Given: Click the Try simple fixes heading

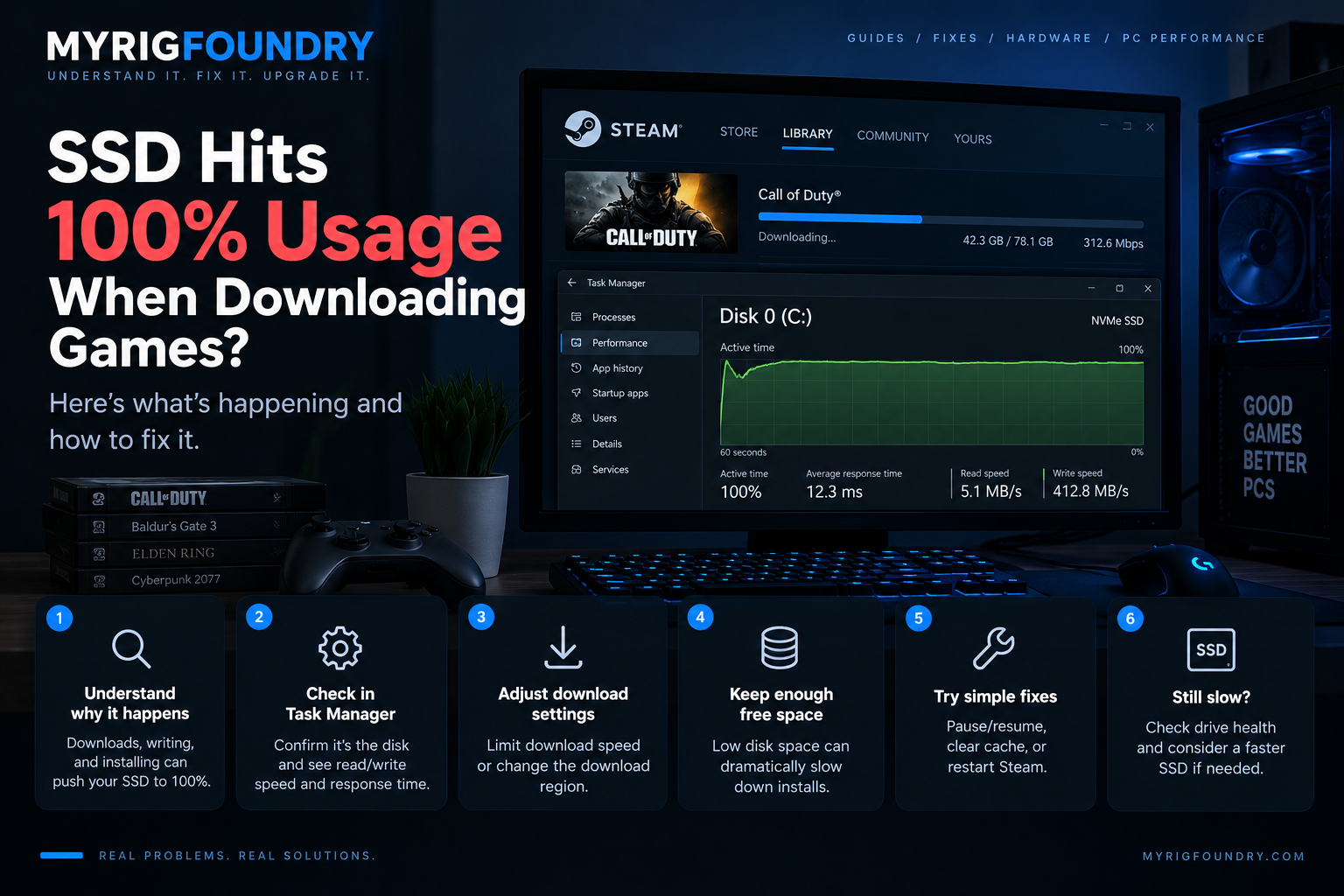Looking at the screenshot, I should click(996, 696).
